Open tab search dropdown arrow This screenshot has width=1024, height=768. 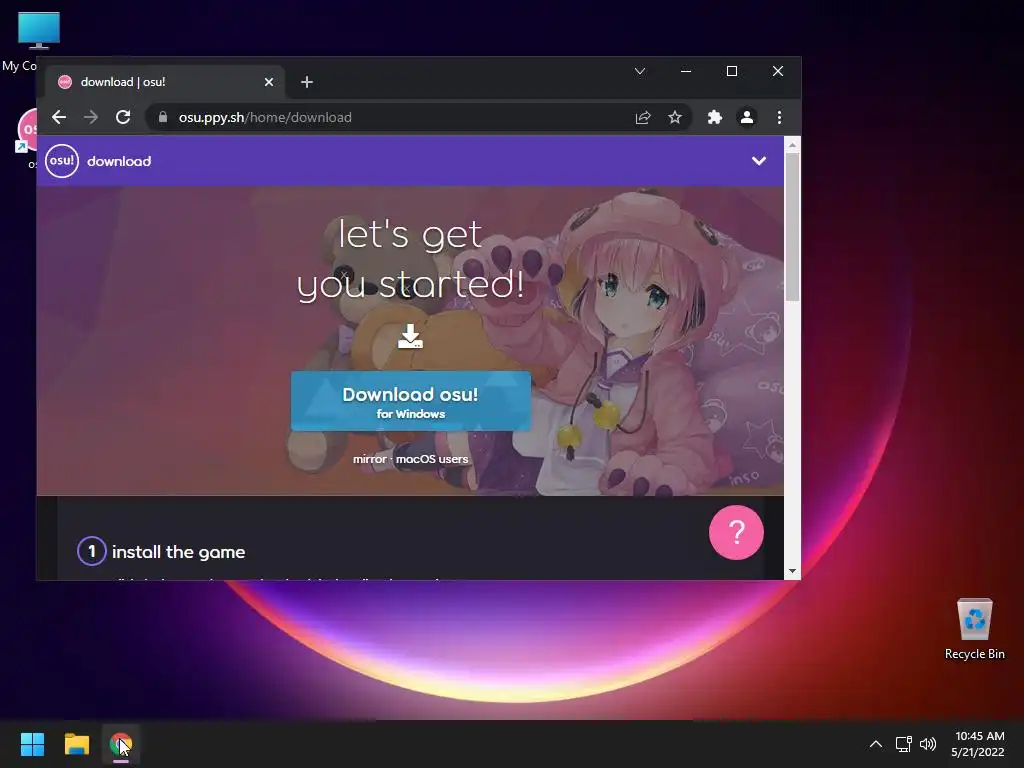(640, 71)
